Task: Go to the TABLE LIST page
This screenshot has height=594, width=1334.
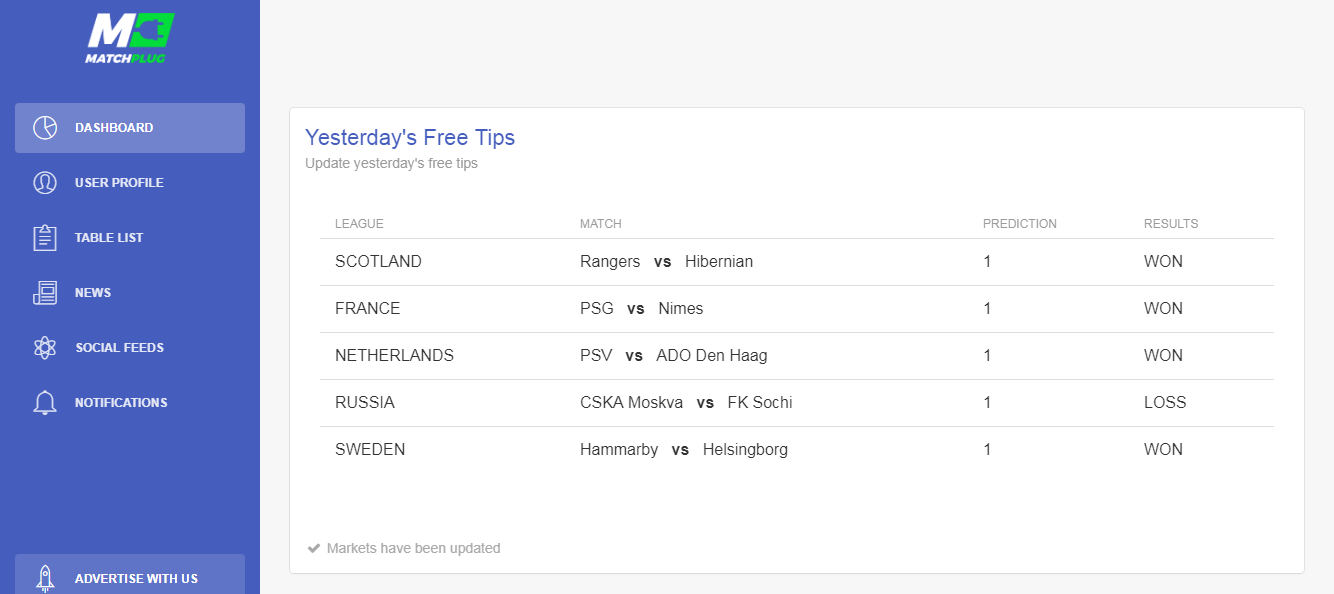Action: pos(130,238)
